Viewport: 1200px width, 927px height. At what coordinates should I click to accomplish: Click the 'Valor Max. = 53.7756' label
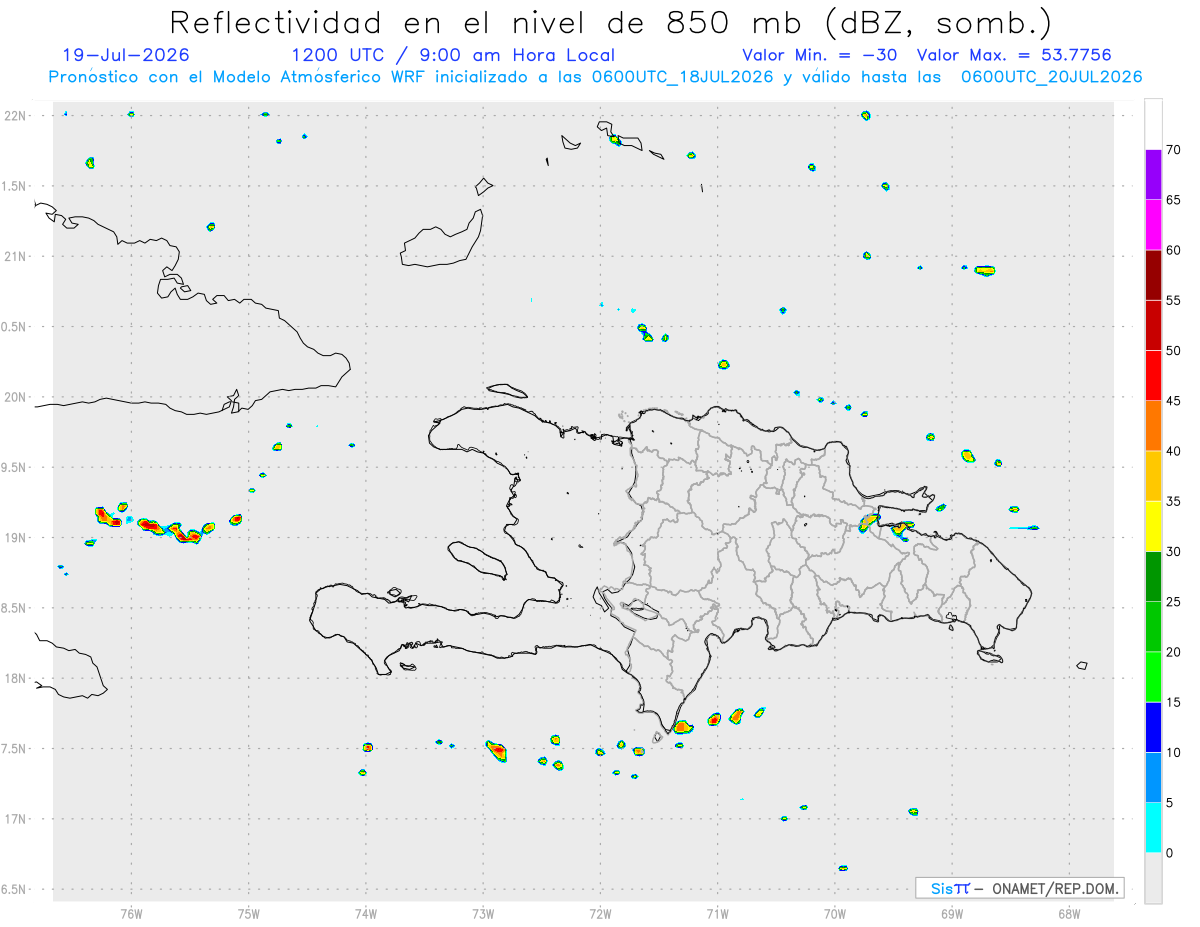coord(1014,55)
